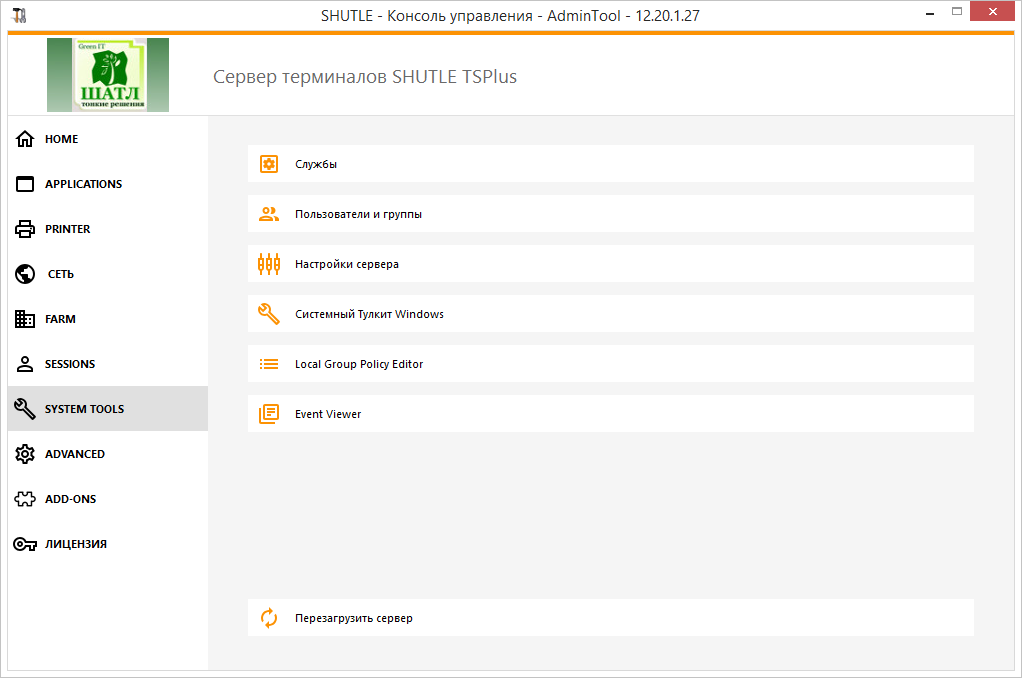Image resolution: width=1022 pixels, height=678 pixels.
Task: Select the ADVANCED section
Action: point(74,453)
